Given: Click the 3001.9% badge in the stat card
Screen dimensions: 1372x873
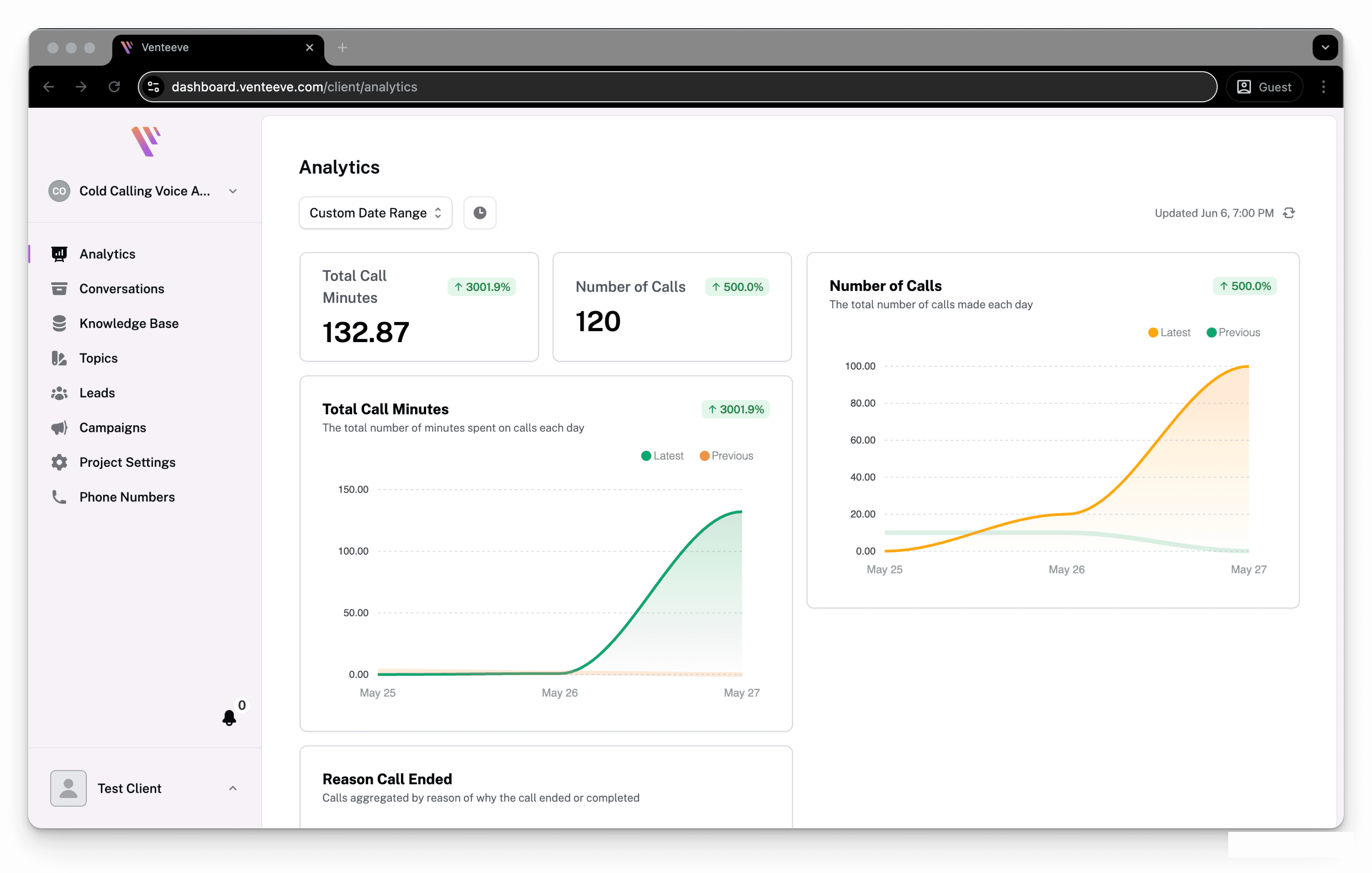Looking at the screenshot, I should pos(482,287).
